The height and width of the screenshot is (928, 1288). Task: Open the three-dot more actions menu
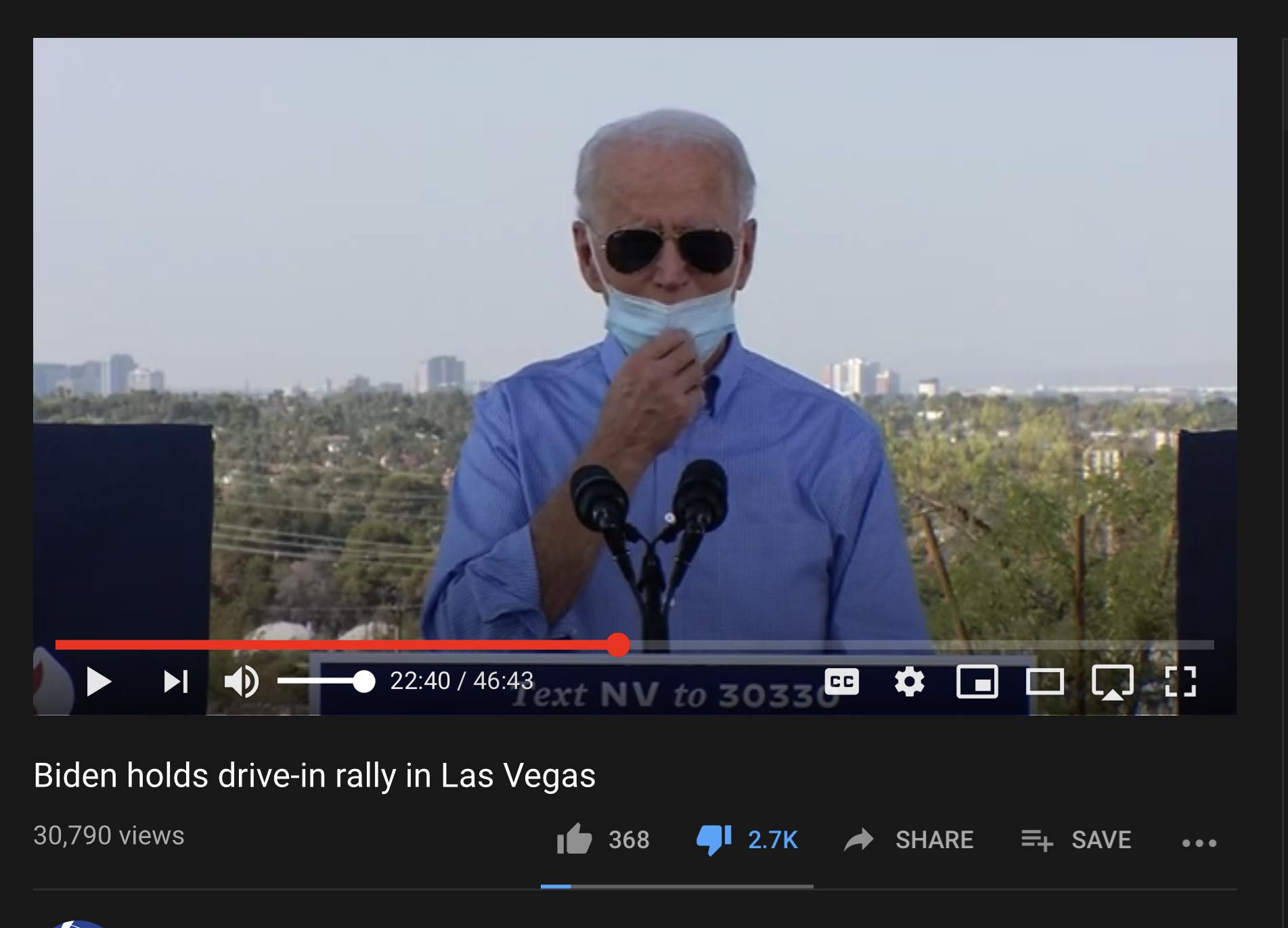pos(1199,843)
